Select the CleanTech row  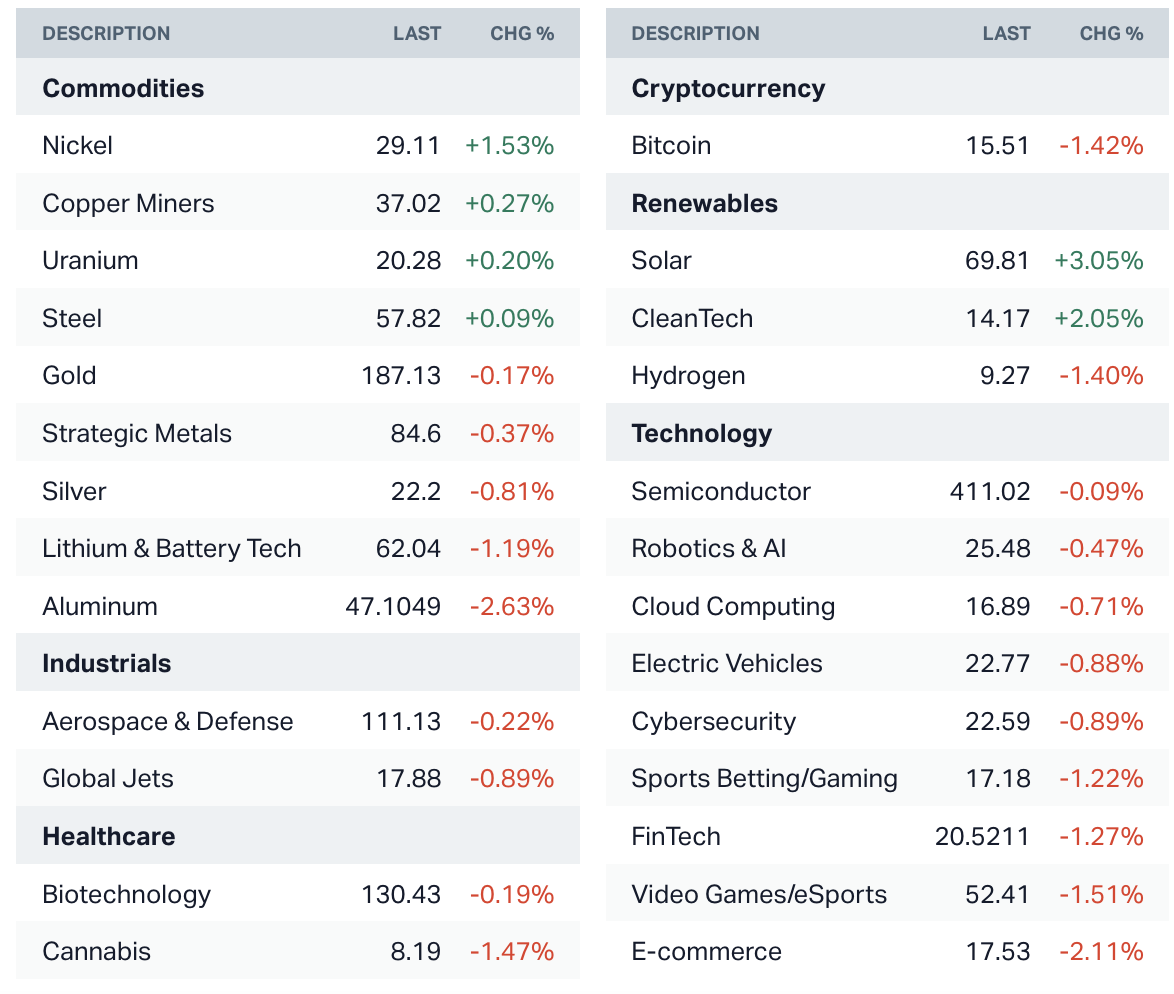(x=692, y=319)
